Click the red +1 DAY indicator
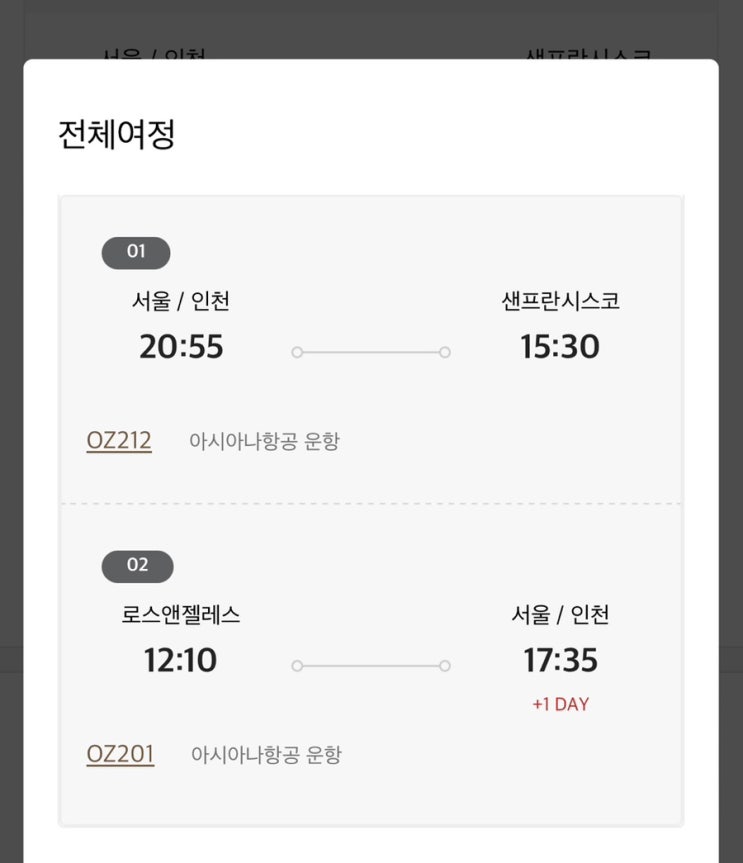The width and height of the screenshot is (743, 863). pos(560,704)
